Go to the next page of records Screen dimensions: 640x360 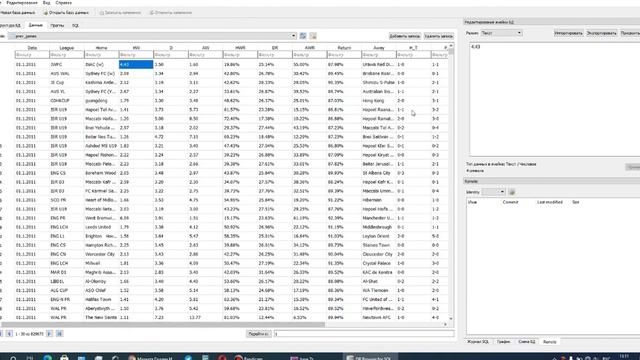49,334
